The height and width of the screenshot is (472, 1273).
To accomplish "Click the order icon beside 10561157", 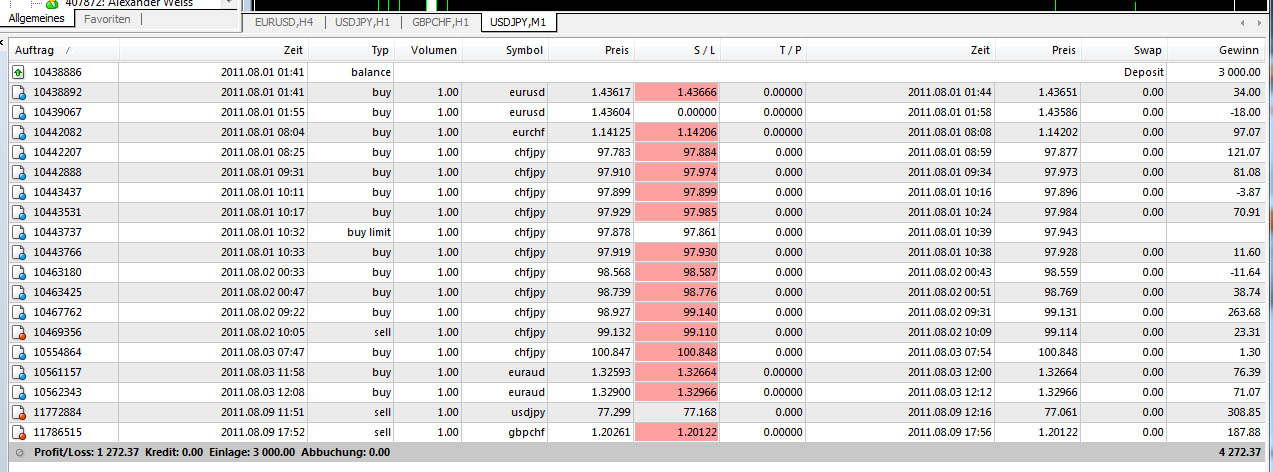I will tap(19, 373).
